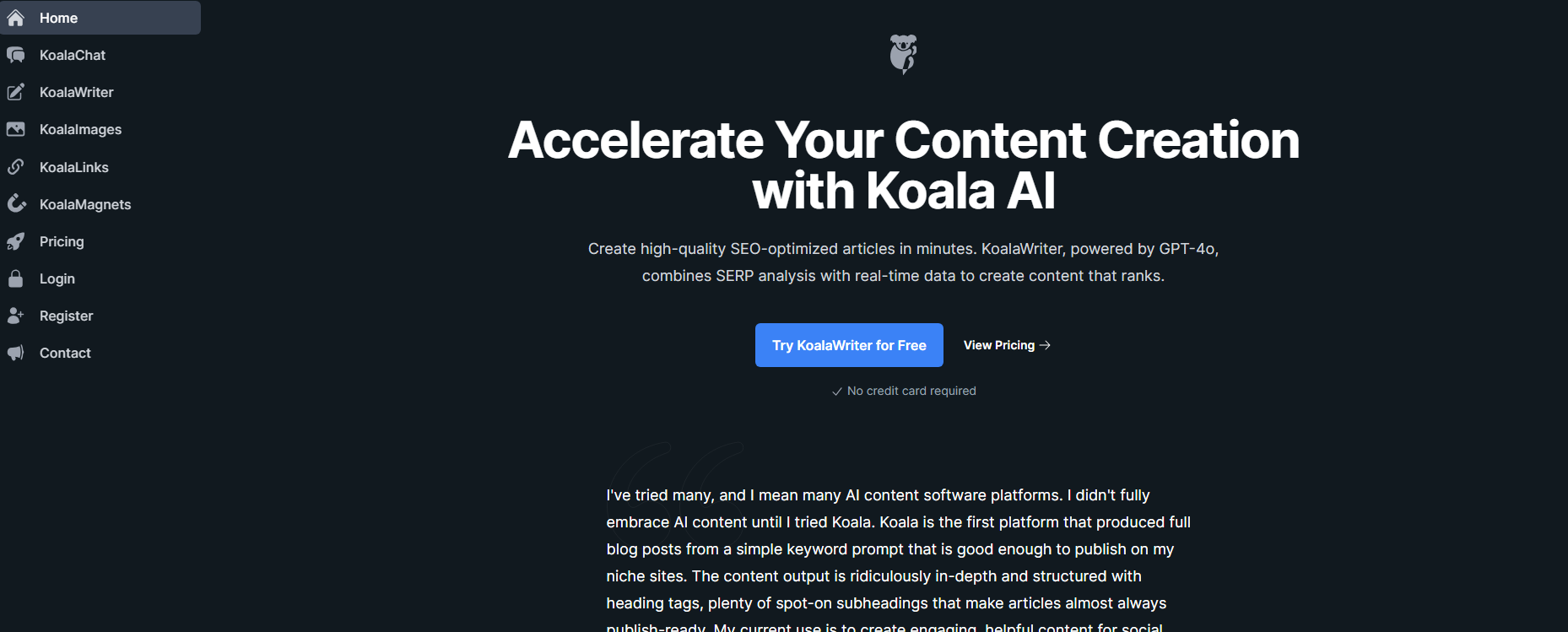1568x632 pixels.
Task: Click the koala logo at the top
Action: (x=903, y=54)
